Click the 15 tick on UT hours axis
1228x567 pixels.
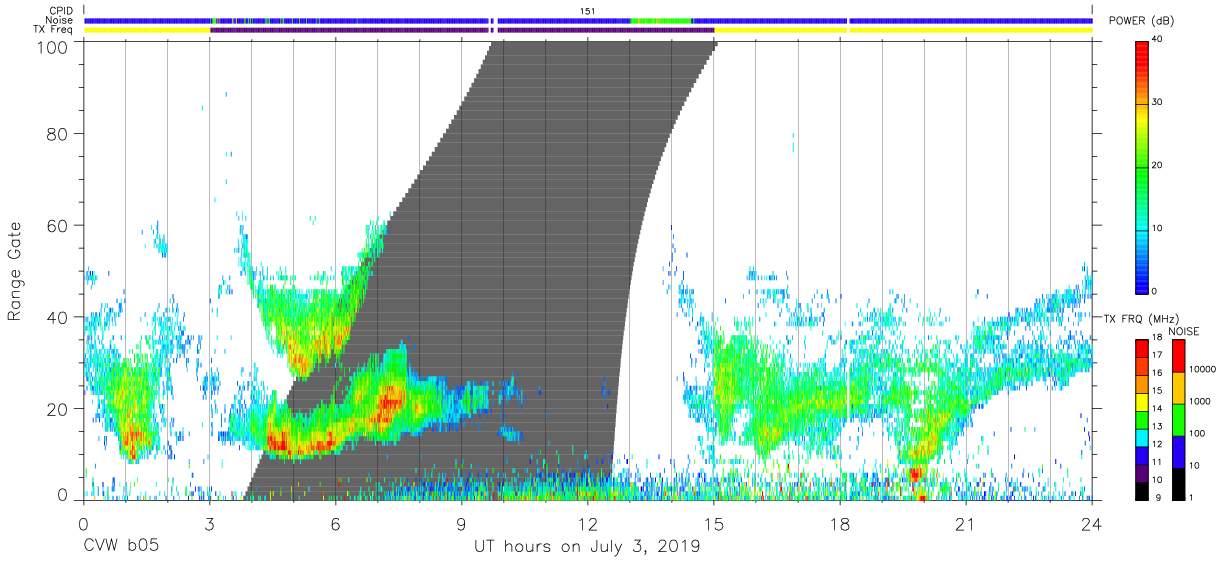(714, 524)
